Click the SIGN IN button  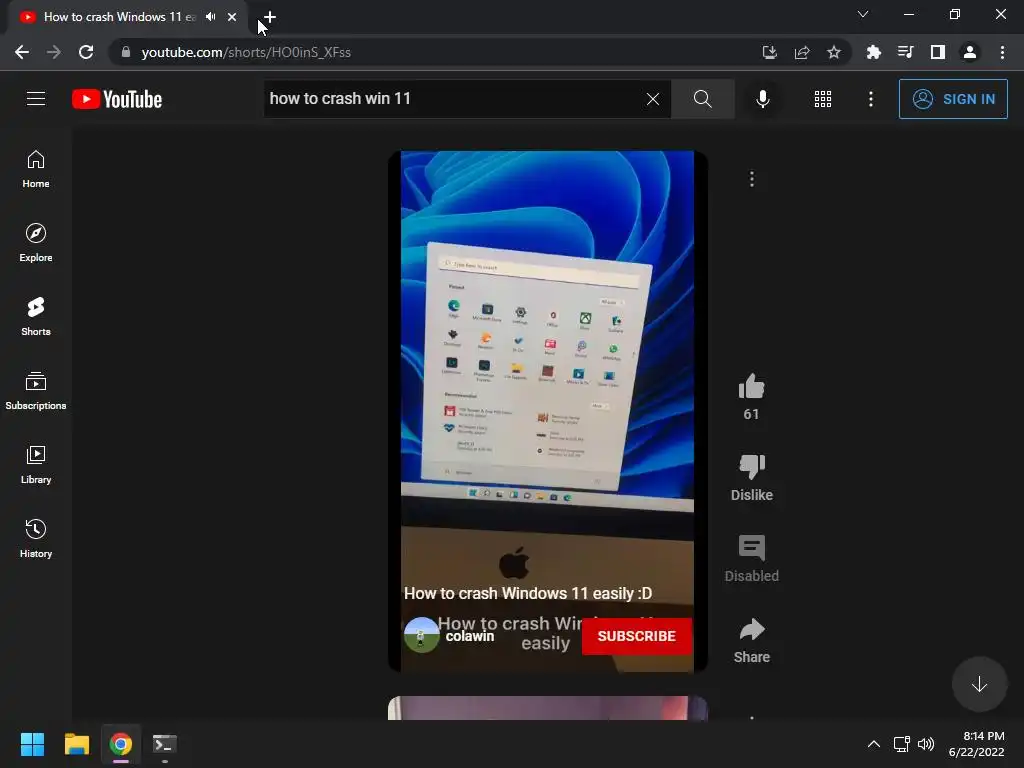pyautogui.click(x=953, y=99)
